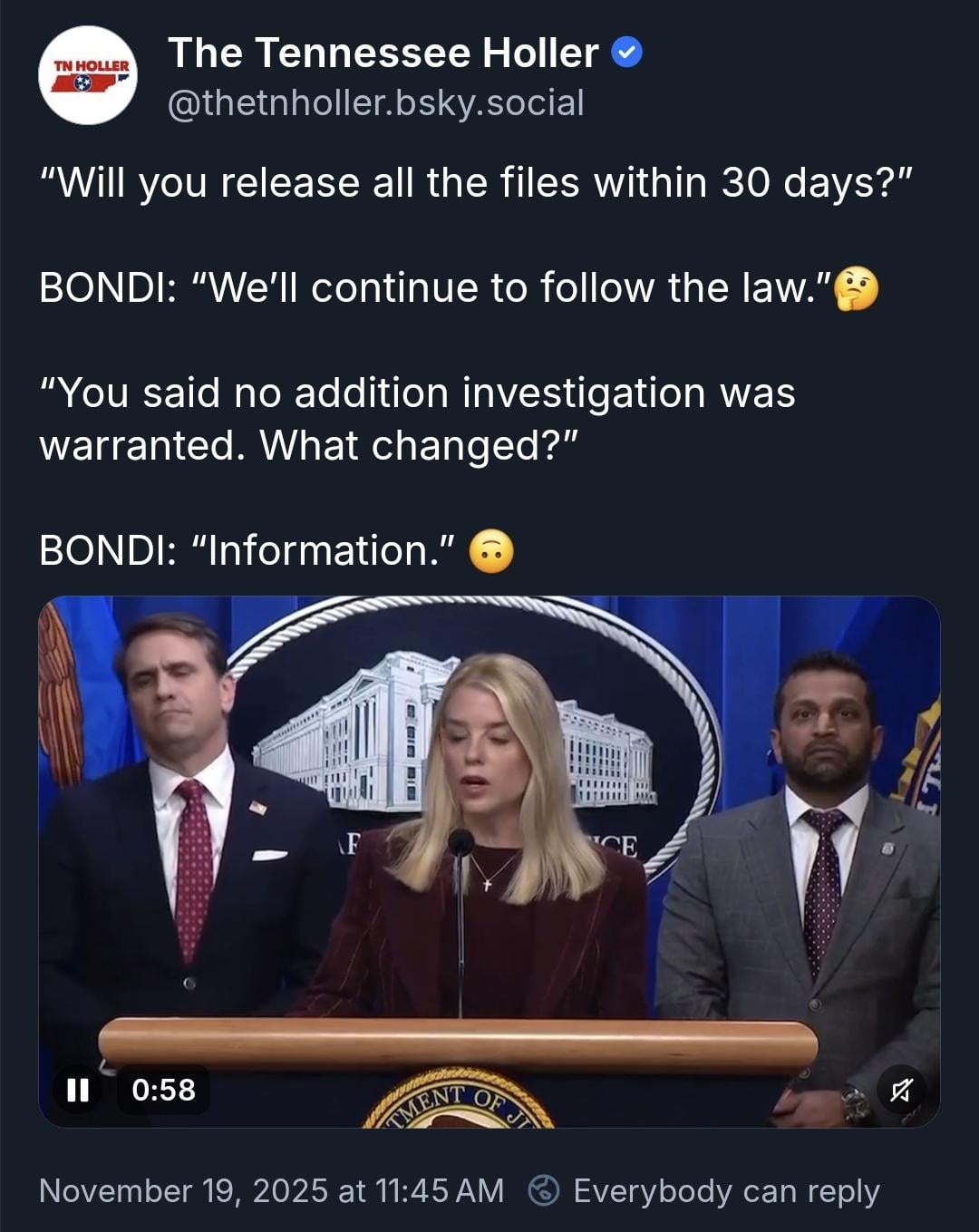Click the 0:58 video time indicator
Viewport: 979px width, 1232px height.
click(x=164, y=1089)
